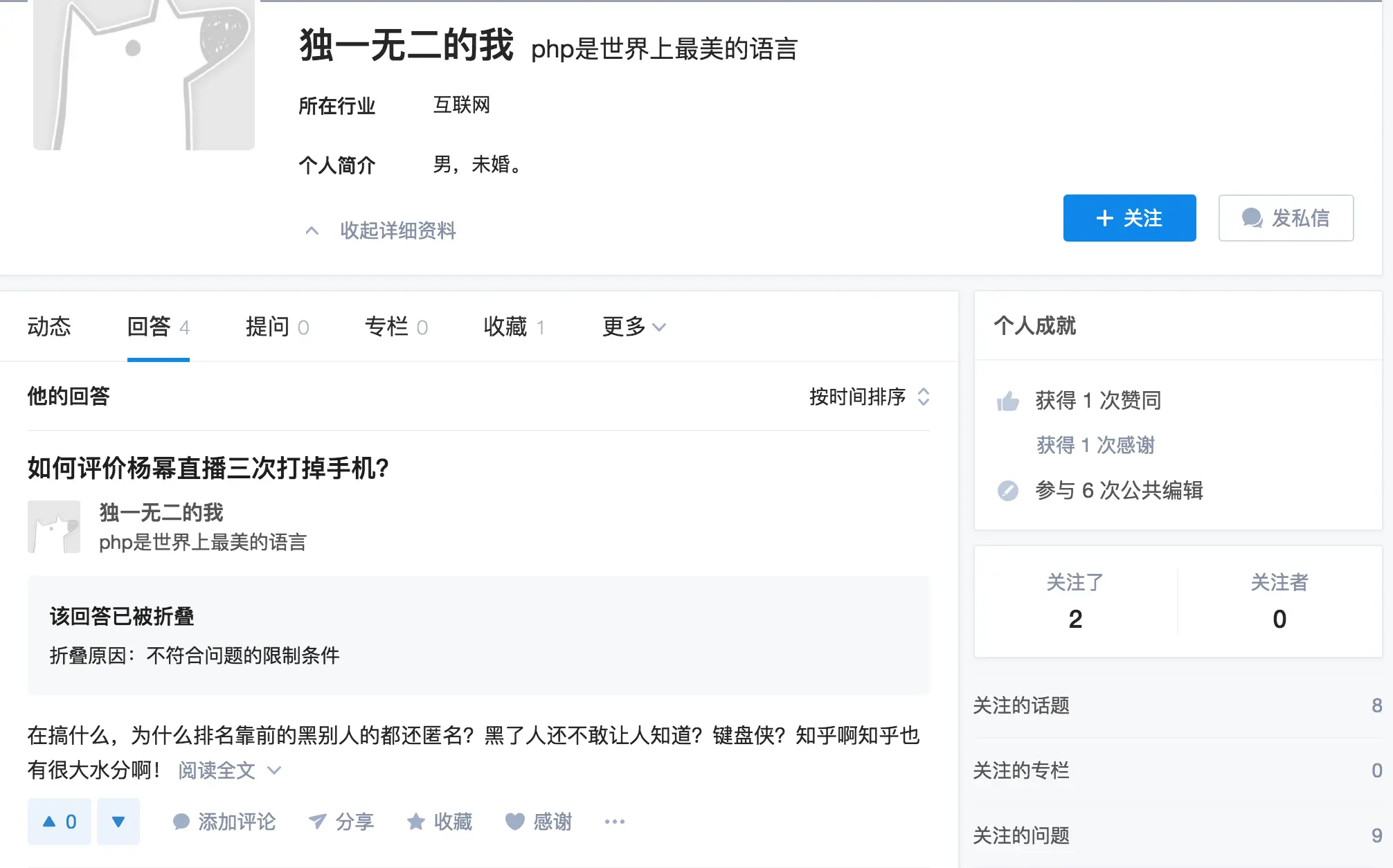Viewport: 1393px width, 868px height.
Task: Click the pencil icon beside public edits
Action: [x=1008, y=491]
